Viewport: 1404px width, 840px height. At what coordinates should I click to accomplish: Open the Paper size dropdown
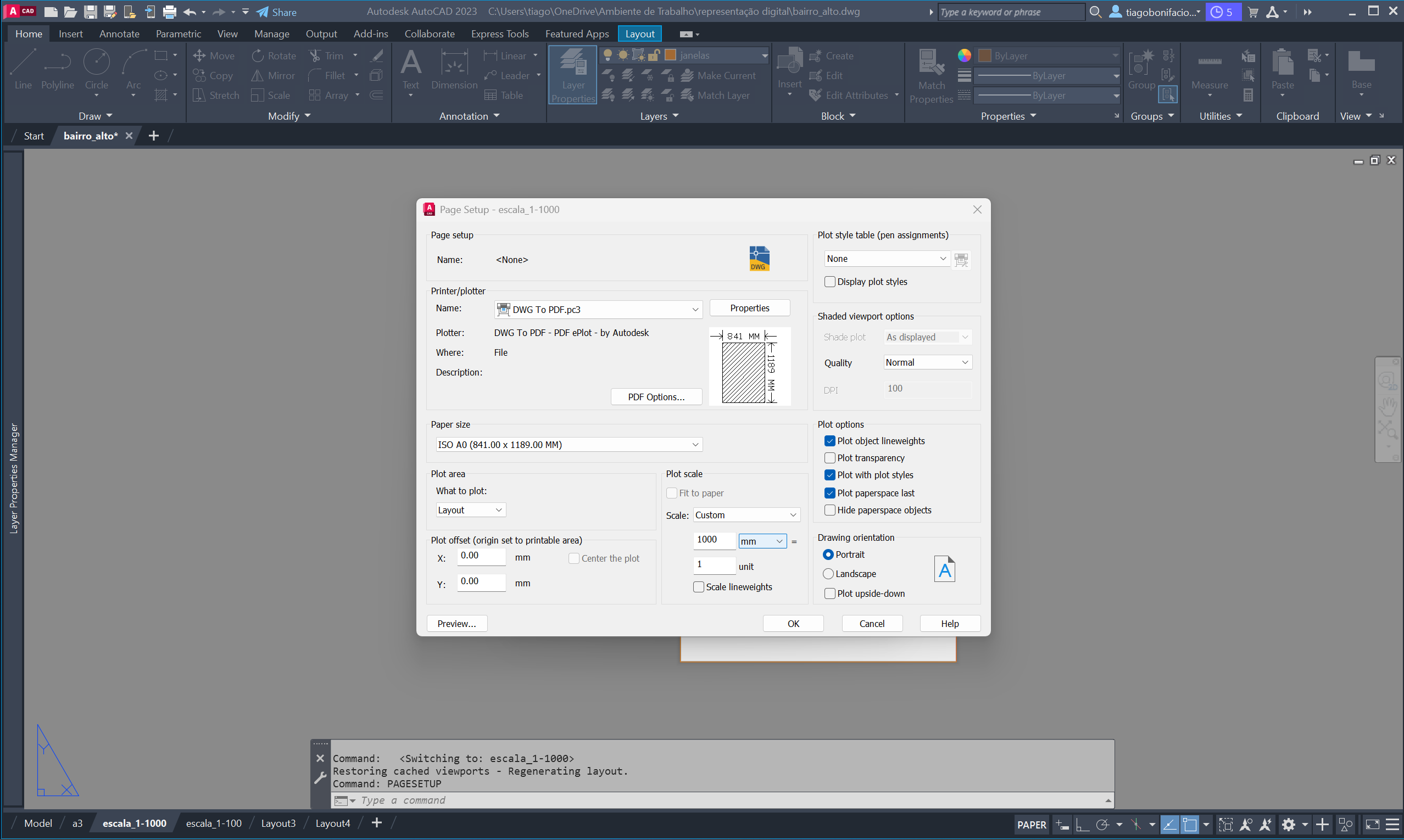tap(569, 445)
